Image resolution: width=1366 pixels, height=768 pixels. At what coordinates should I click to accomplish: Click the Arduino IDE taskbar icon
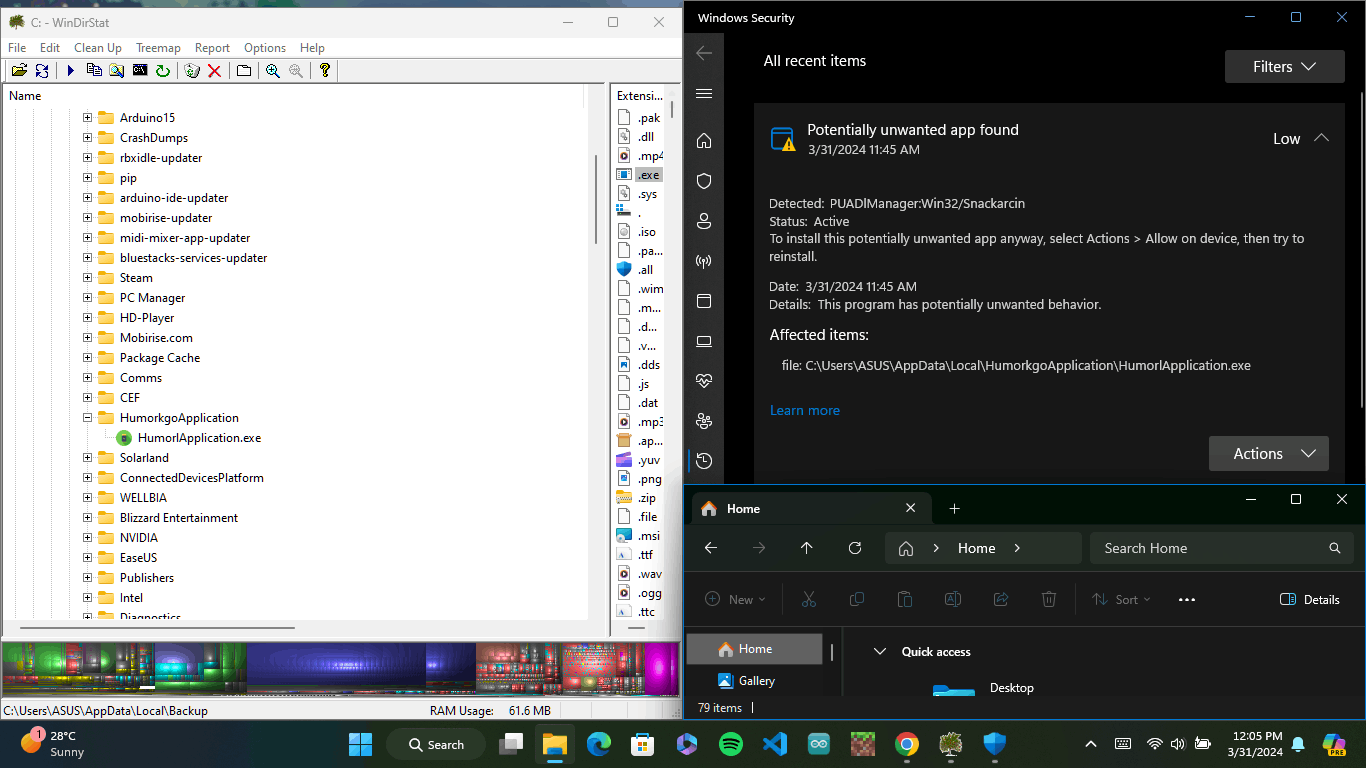819,744
